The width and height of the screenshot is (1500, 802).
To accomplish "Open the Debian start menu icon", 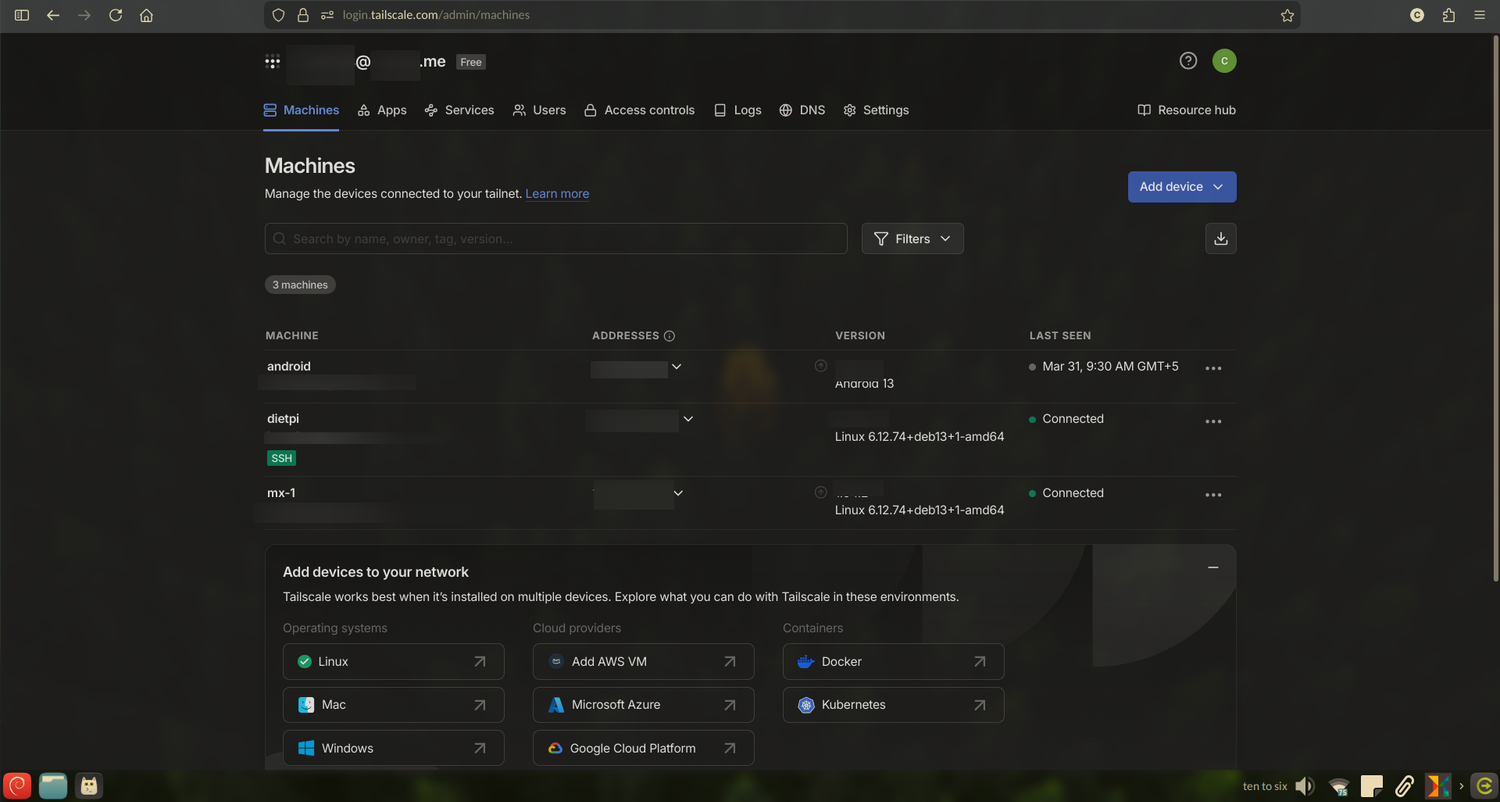I will pyautogui.click(x=17, y=786).
